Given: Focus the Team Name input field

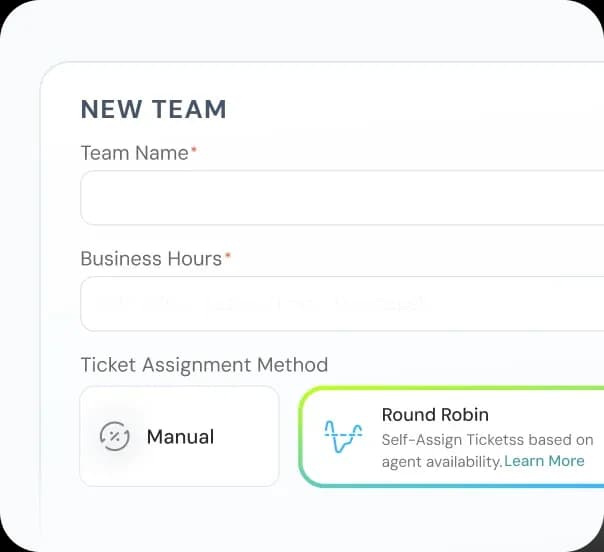Looking at the screenshot, I should coord(340,198).
